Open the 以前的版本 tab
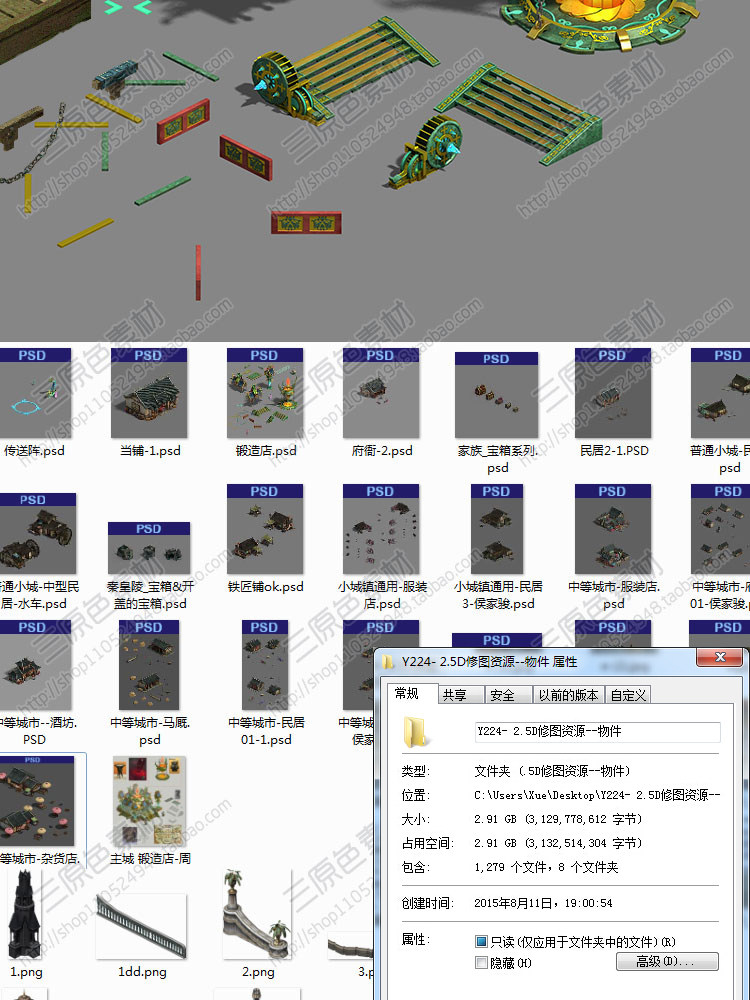Viewport: 750px width, 1000px height. click(x=568, y=695)
